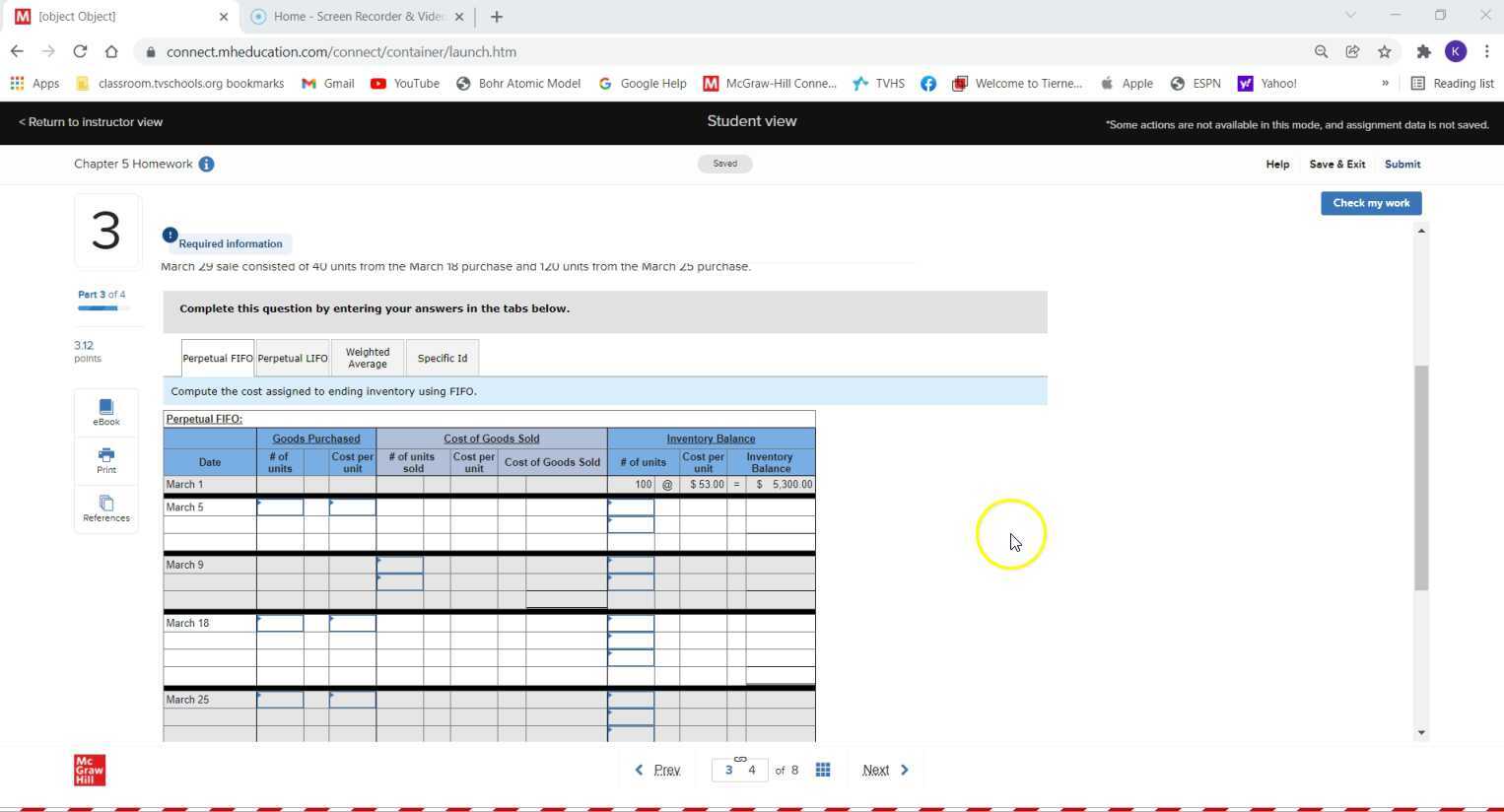Go to the Next question
Viewport: 1504px width, 812px height.
(884, 770)
